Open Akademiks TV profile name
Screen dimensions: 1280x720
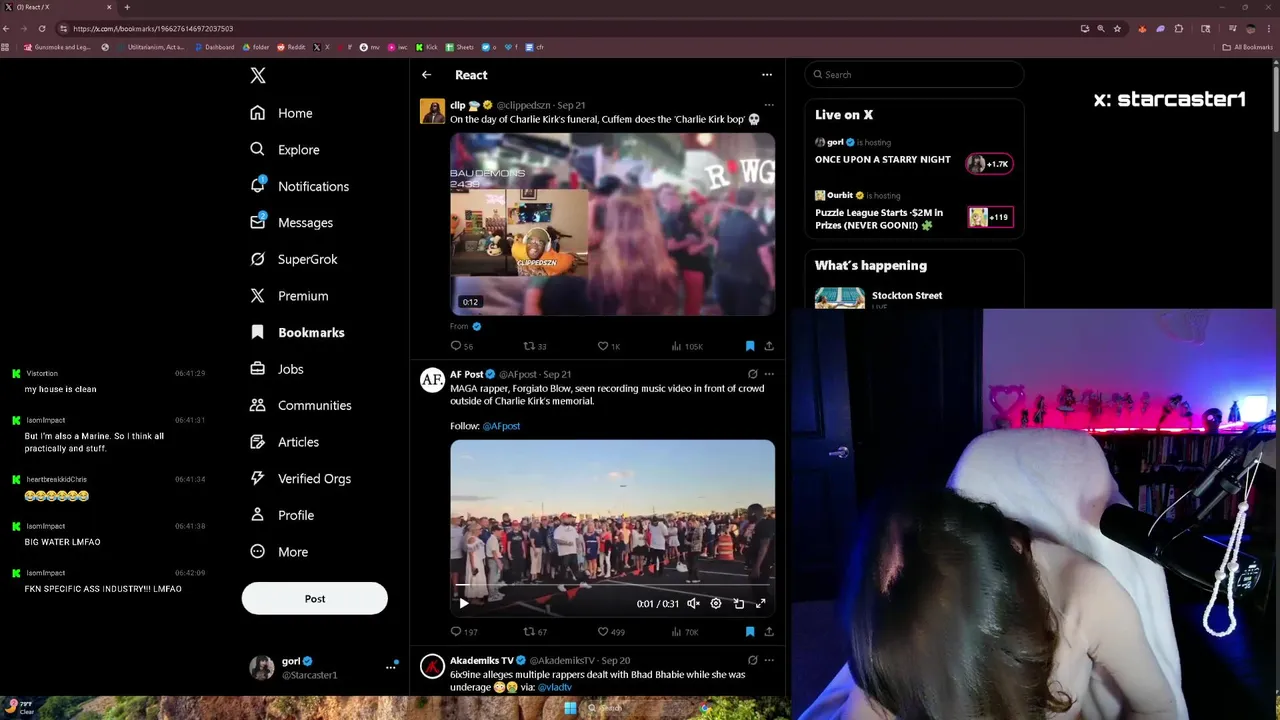click(x=482, y=660)
